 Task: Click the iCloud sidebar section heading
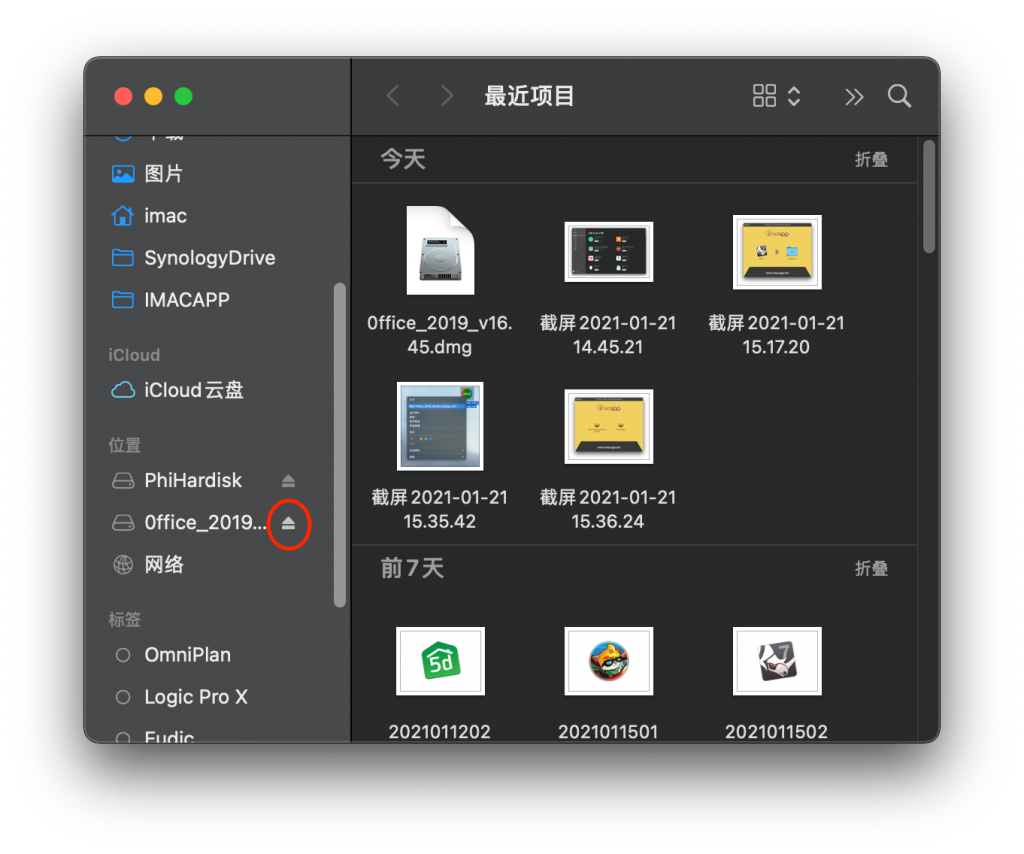point(134,355)
